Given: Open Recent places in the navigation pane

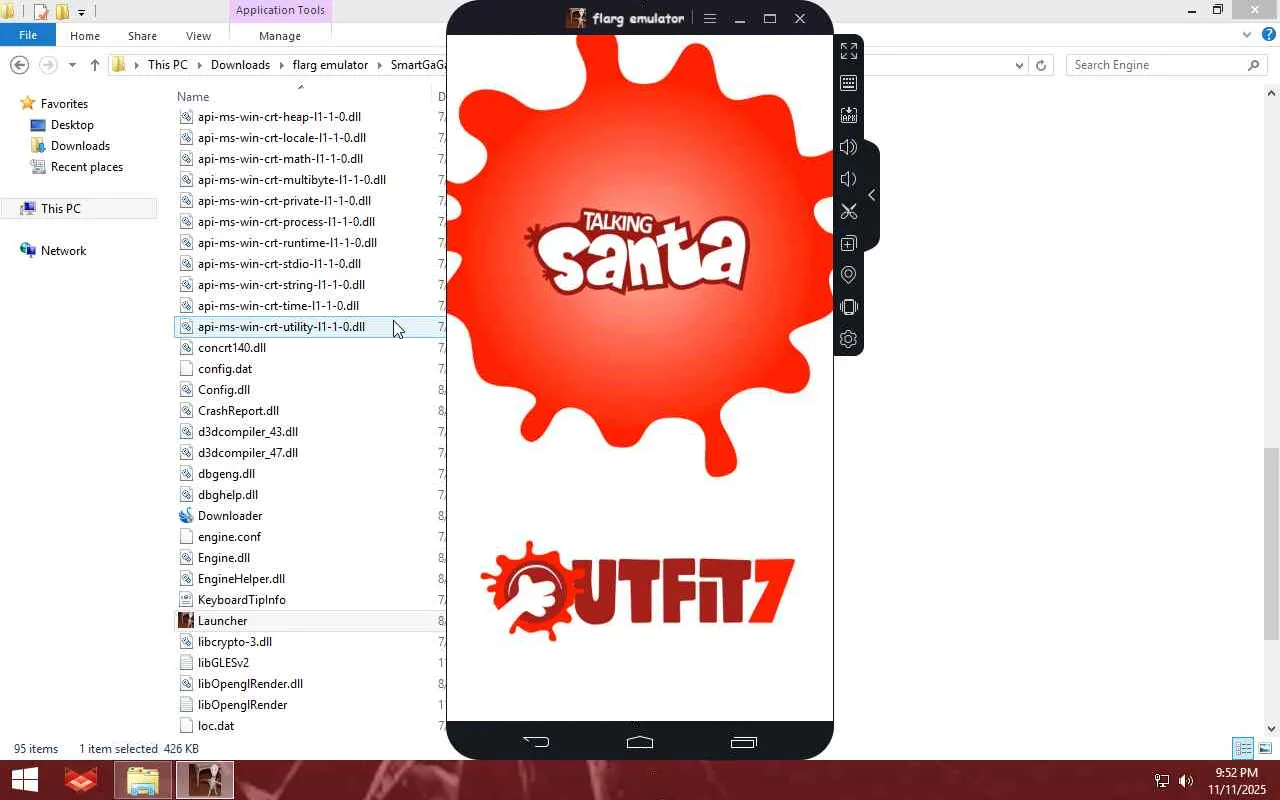Looking at the screenshot, I should coord(87,167).
